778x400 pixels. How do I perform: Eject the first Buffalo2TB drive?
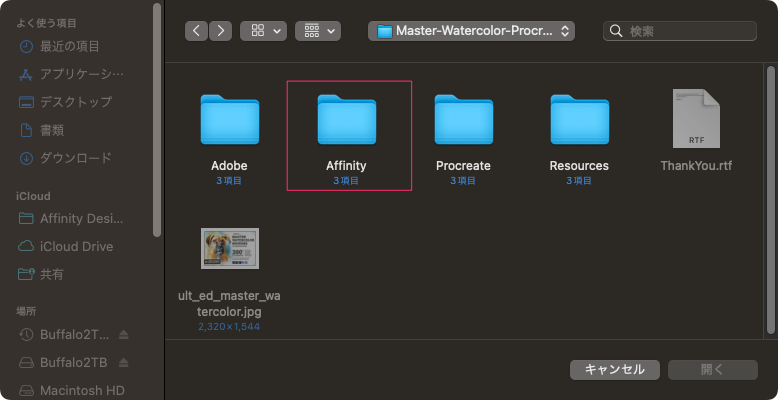click(x=123, y=334)
